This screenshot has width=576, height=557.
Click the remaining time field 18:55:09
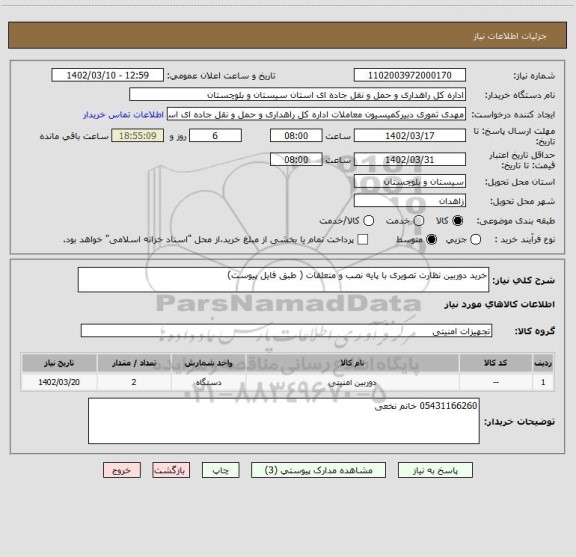(x=138, y=136)
